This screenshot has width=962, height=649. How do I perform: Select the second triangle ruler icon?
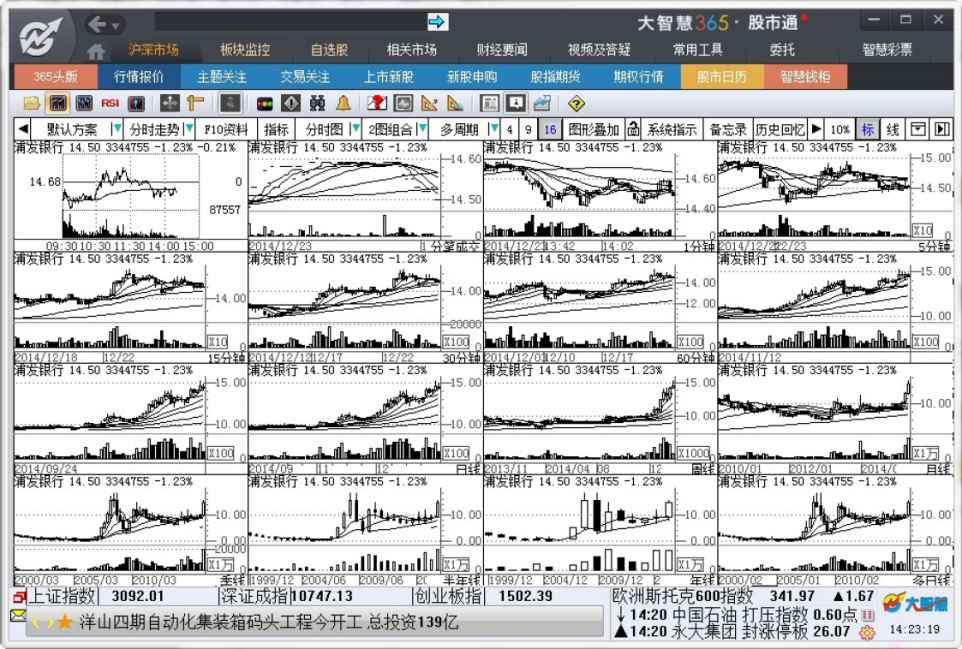455,103
